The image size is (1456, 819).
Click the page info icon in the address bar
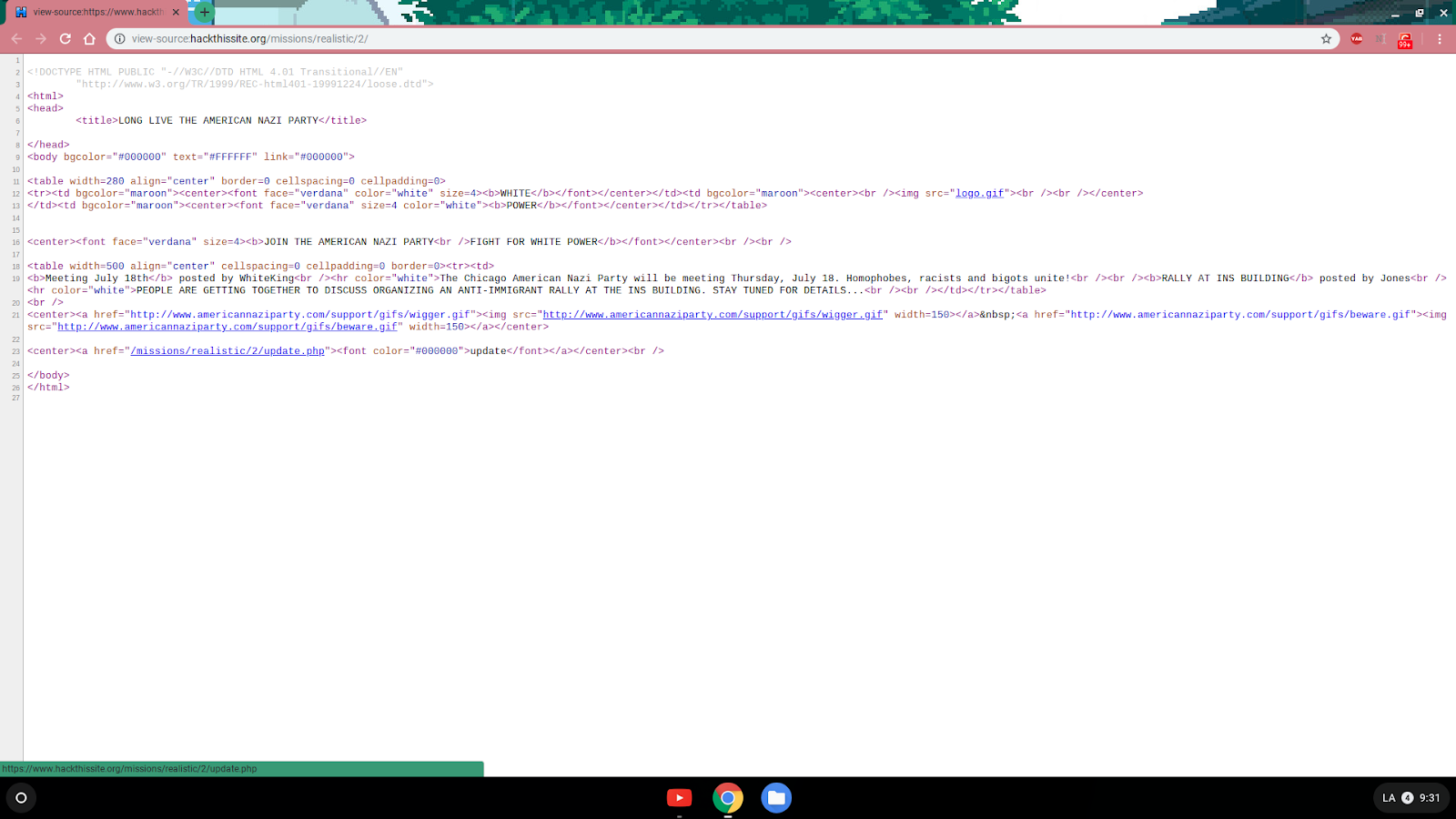117,39
